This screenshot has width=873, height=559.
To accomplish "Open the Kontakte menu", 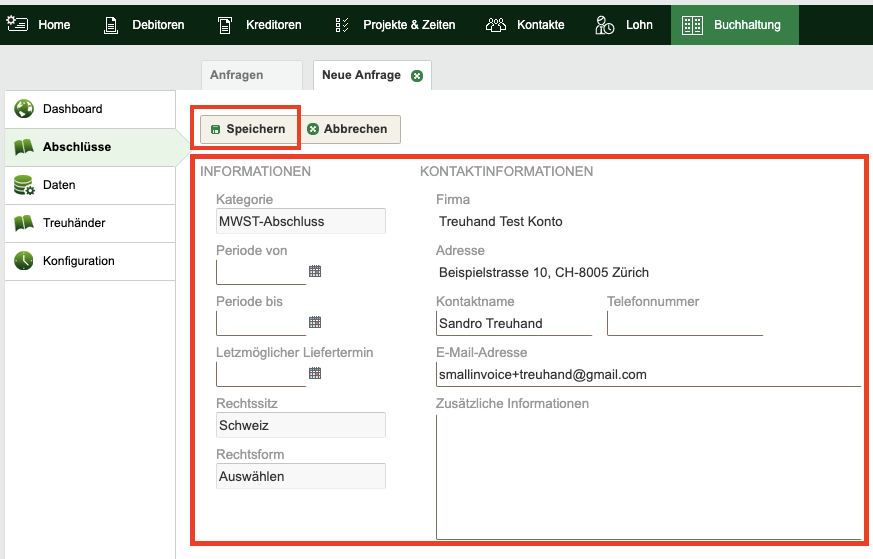I will coord(541,24).
